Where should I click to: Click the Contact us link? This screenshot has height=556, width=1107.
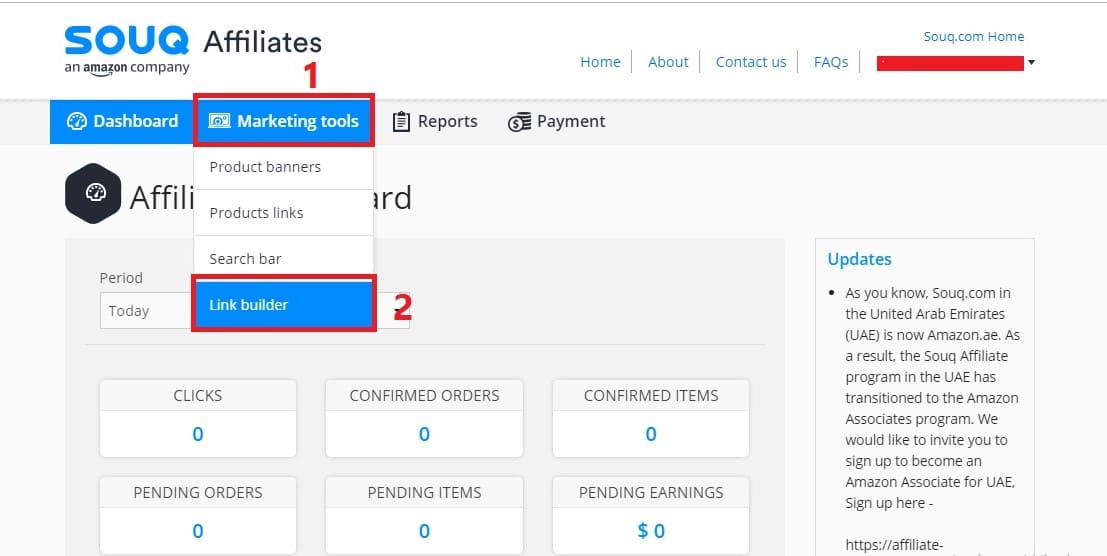tap(750, 62)
